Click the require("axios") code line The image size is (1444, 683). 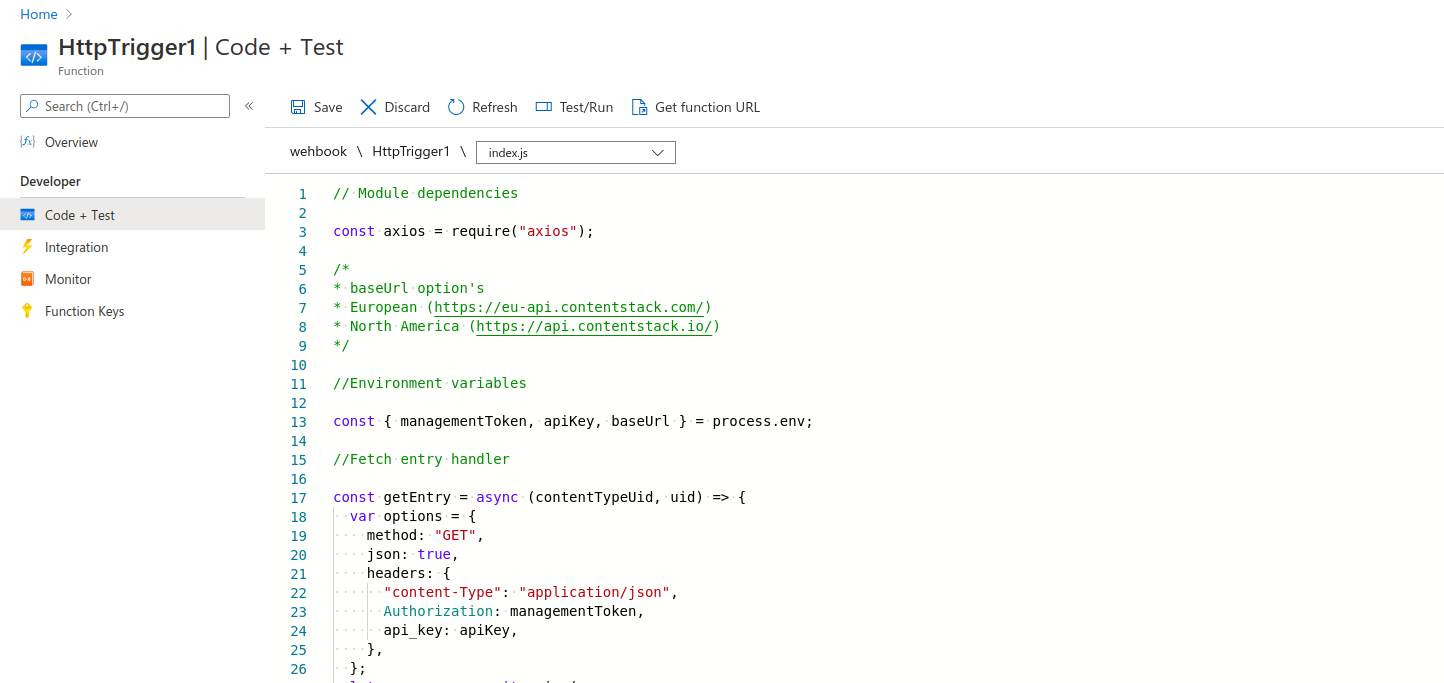464,231
